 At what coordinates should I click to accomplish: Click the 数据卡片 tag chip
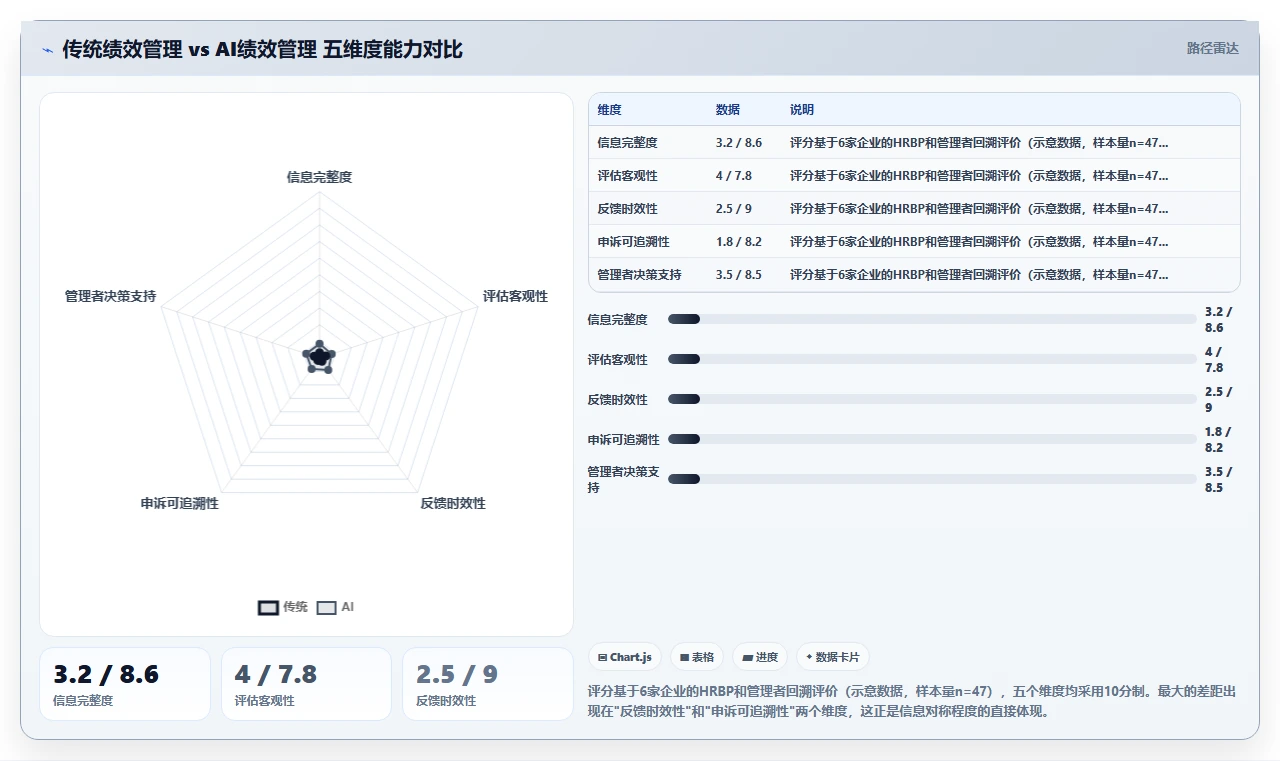[833, 657]
